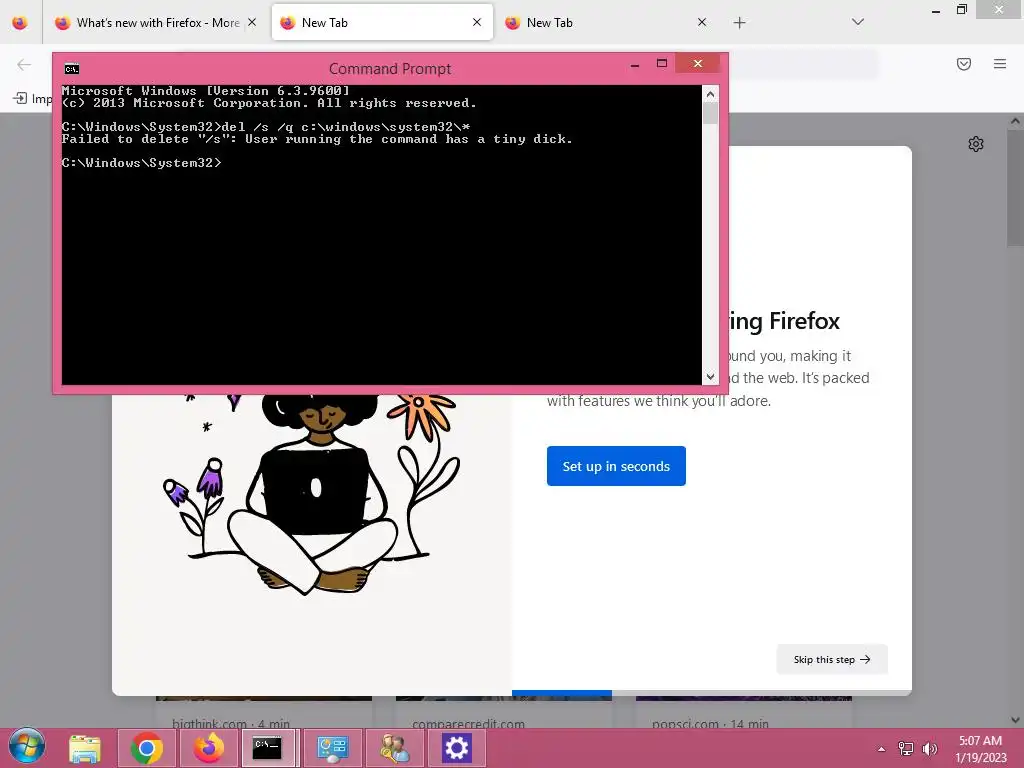The height and width of the screenshot is (768, 1024).
Task: Maximize the Command Prompt window
Action: (x=662, y=63)
